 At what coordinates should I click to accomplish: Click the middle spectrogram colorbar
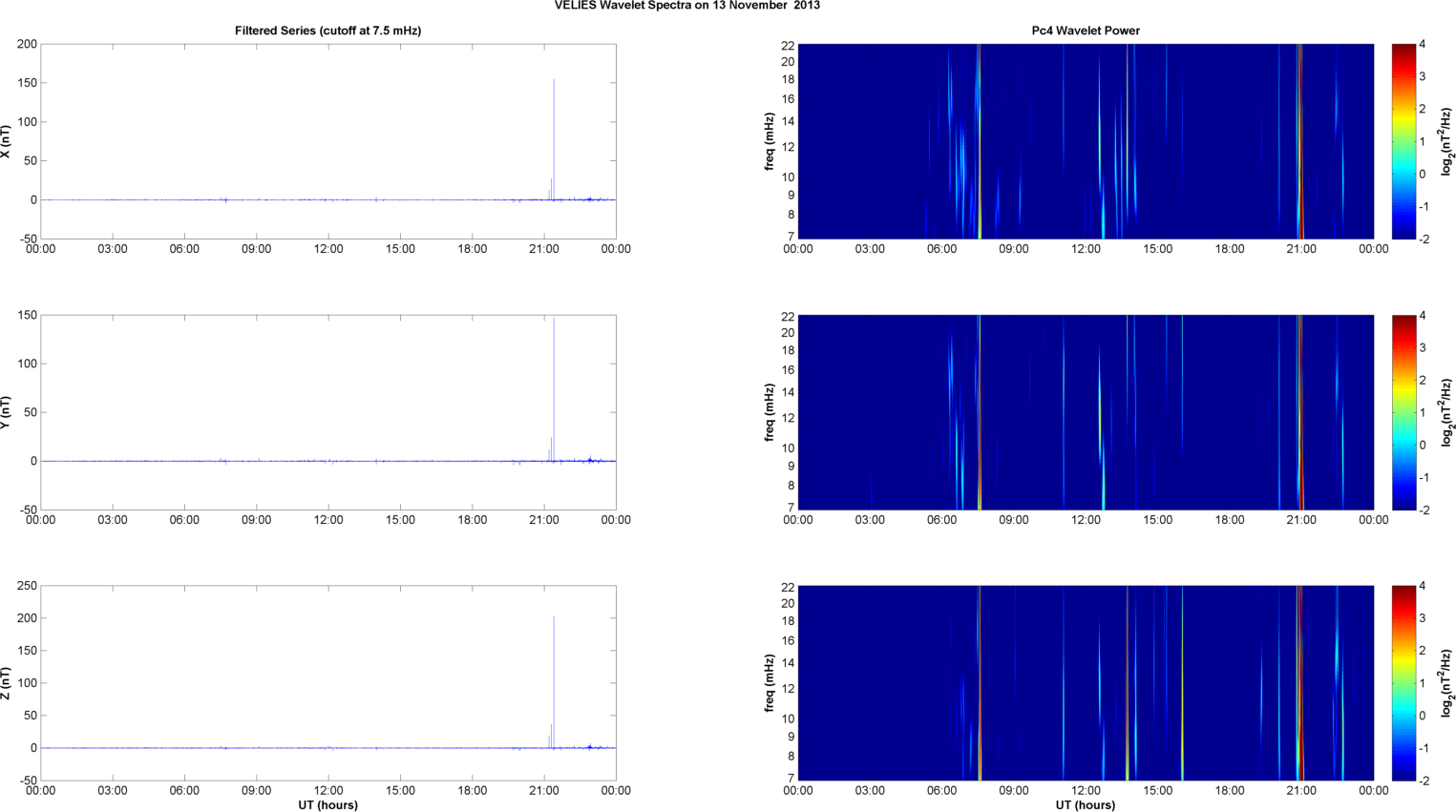point(1403,412)
